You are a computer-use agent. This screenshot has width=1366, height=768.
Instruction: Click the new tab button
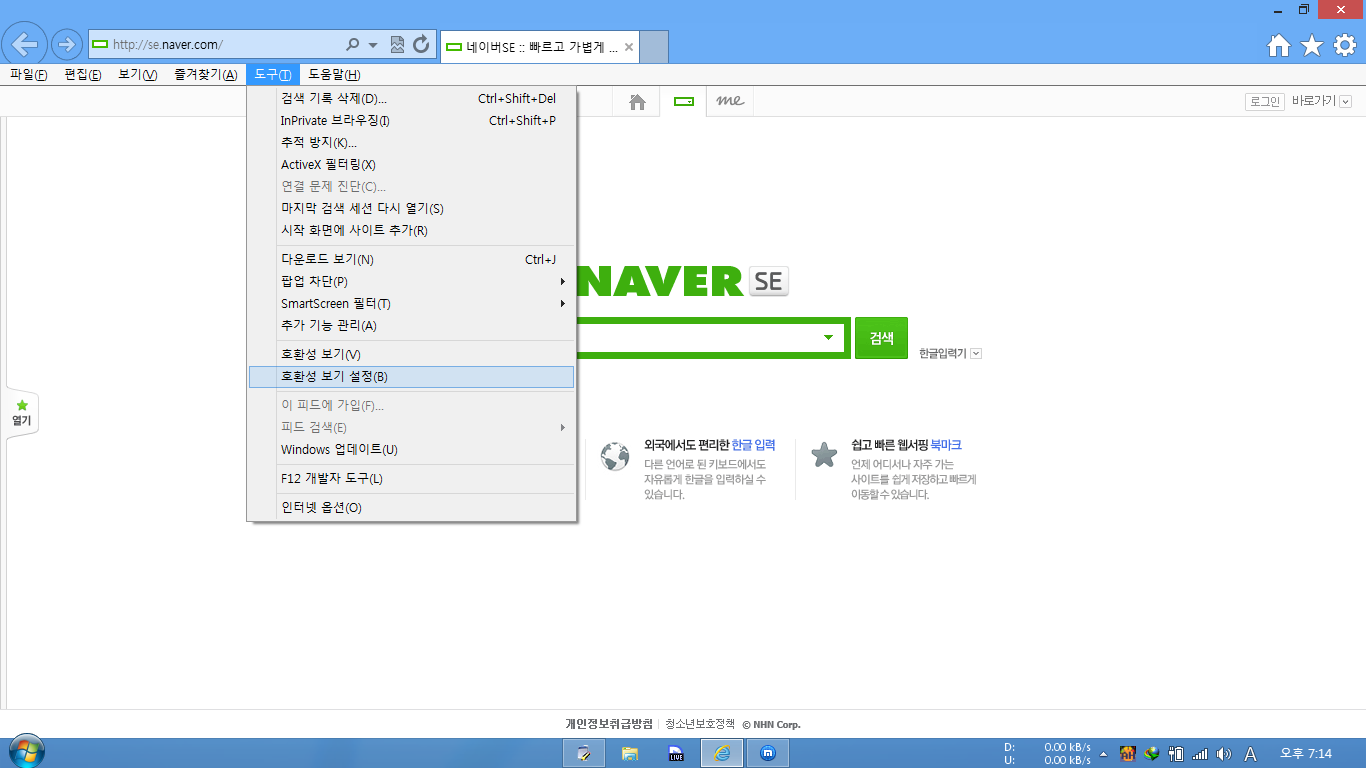pos(654,46)
